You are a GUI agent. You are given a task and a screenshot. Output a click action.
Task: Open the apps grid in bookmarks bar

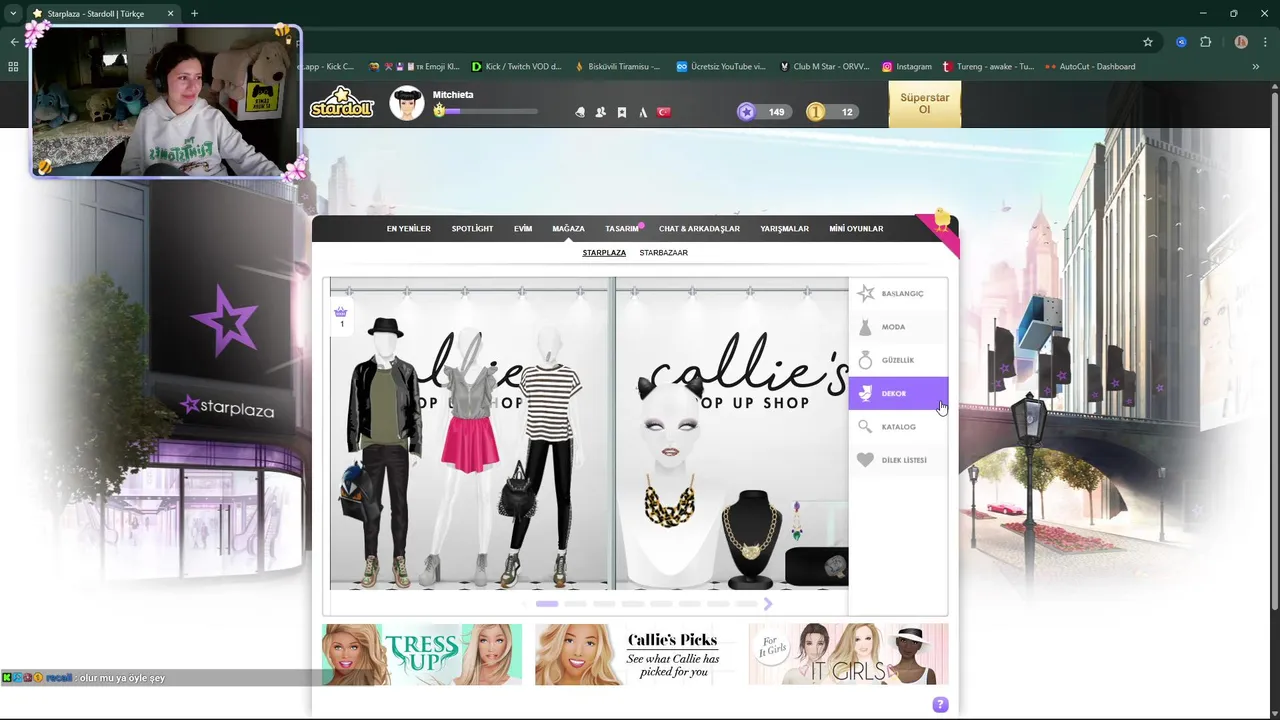coord(13,67)
